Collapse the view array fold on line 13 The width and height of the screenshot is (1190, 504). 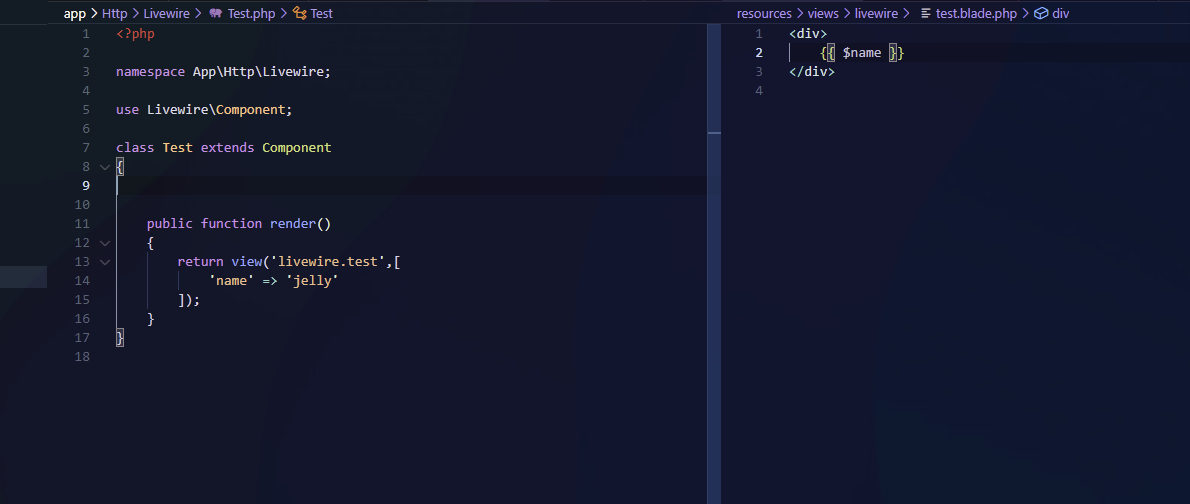[x=105, y=262]
